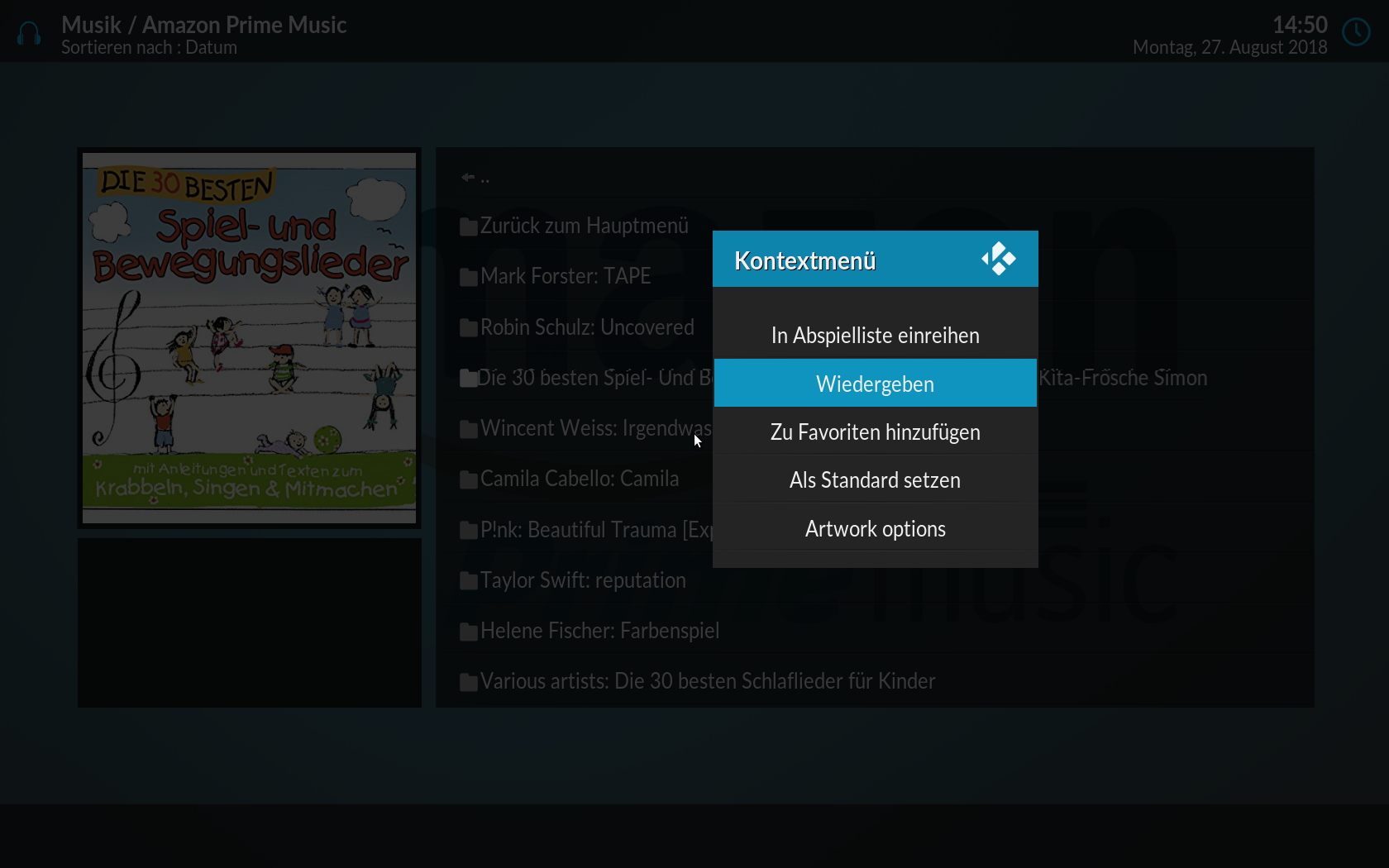Click the clock icon next to the time

1356,32
